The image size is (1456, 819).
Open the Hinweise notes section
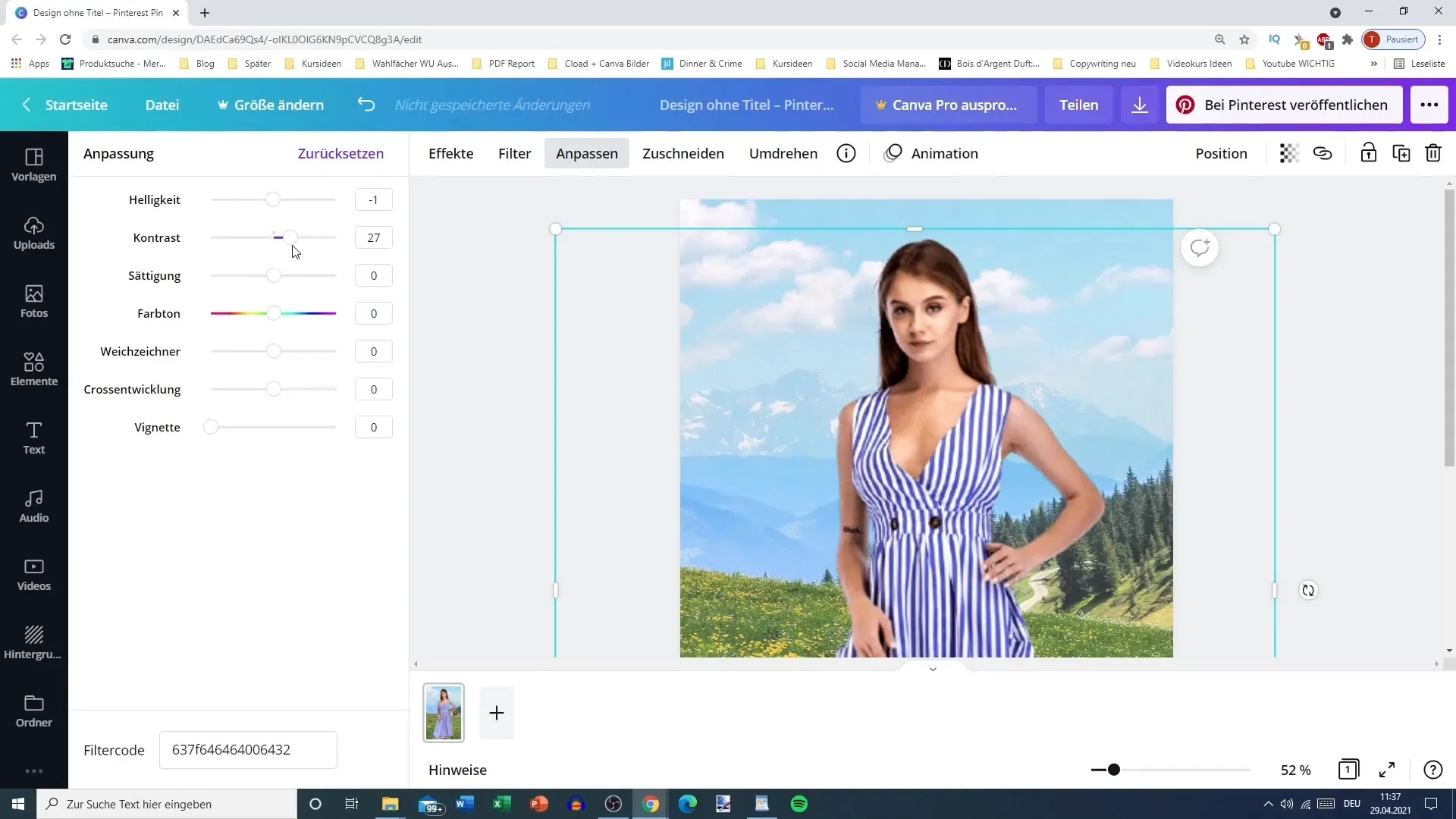pos(457,770)
